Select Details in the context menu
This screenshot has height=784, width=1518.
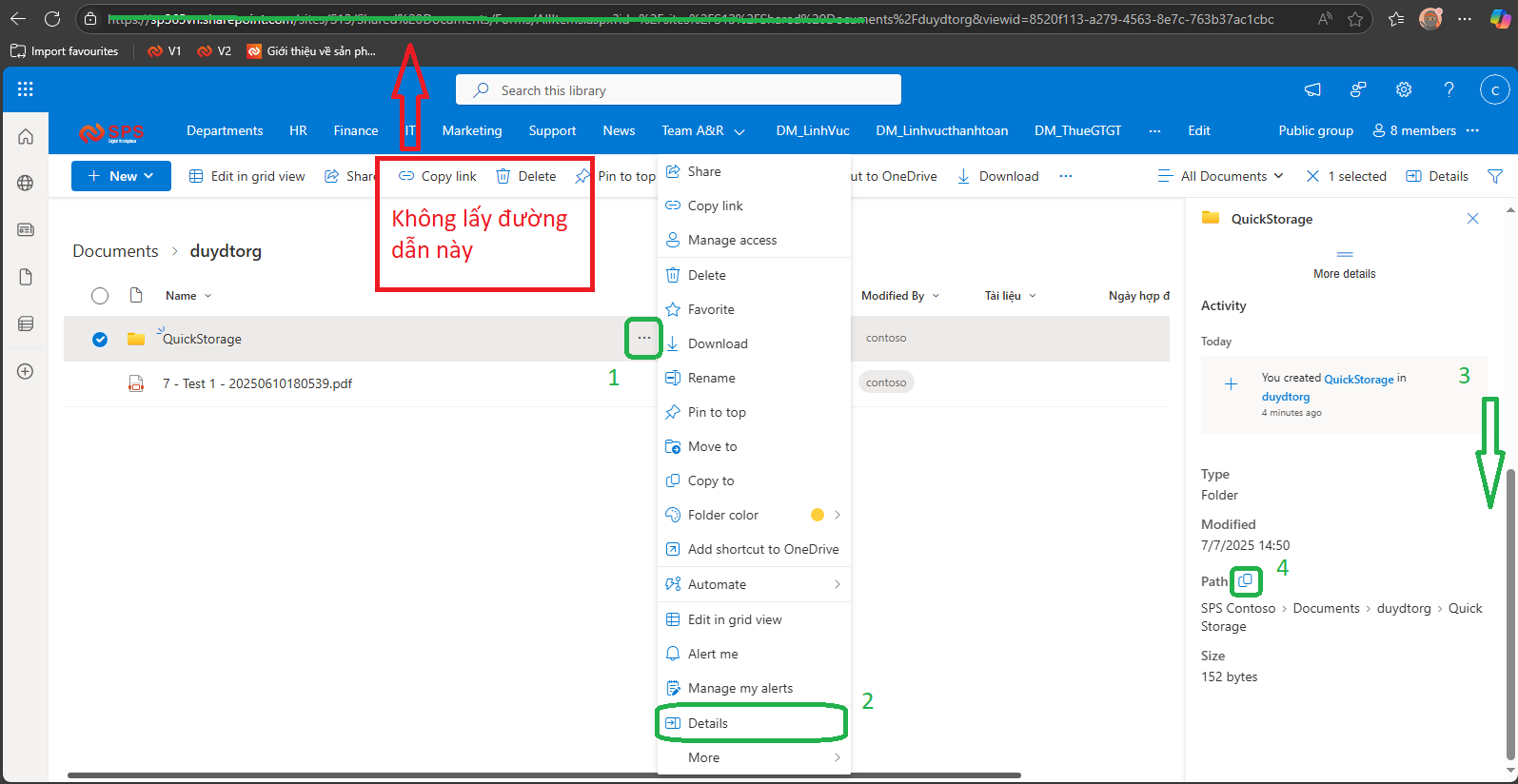pyautogui.click(x=707, y=723)
